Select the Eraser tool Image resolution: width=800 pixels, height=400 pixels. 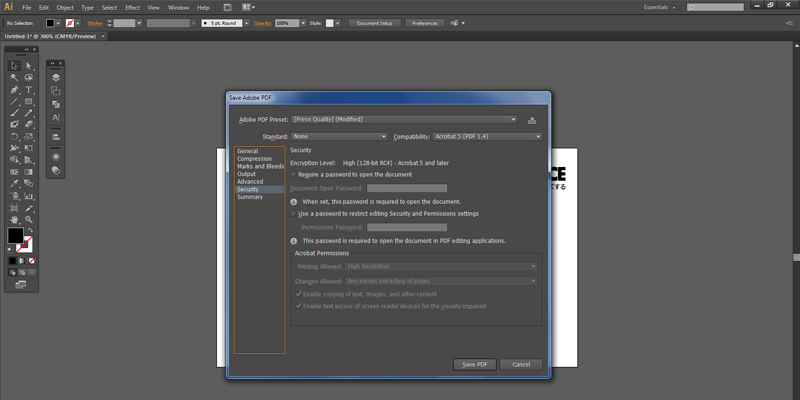click(x=29, y=124)
